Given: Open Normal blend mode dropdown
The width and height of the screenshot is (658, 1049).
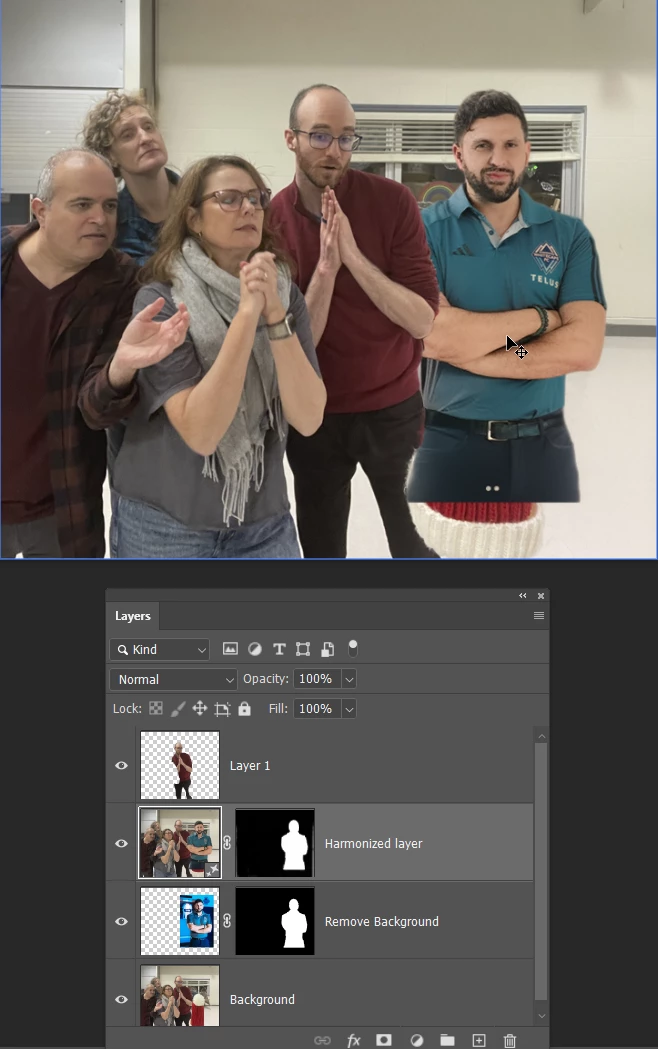Looking at the screenshot, I should click(x=173, y=679).
